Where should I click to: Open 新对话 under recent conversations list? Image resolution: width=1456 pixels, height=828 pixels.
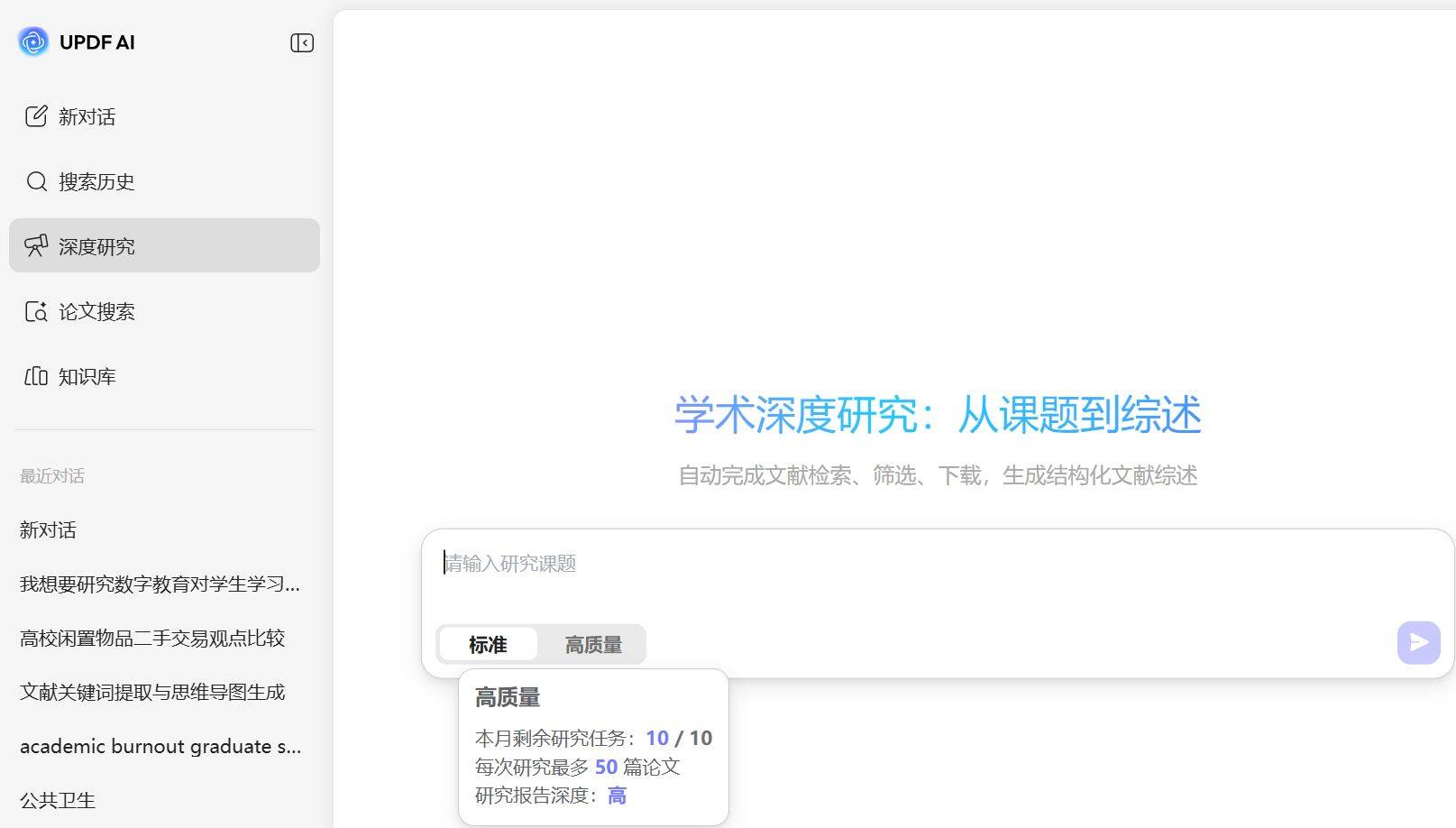tap(49, 530)
